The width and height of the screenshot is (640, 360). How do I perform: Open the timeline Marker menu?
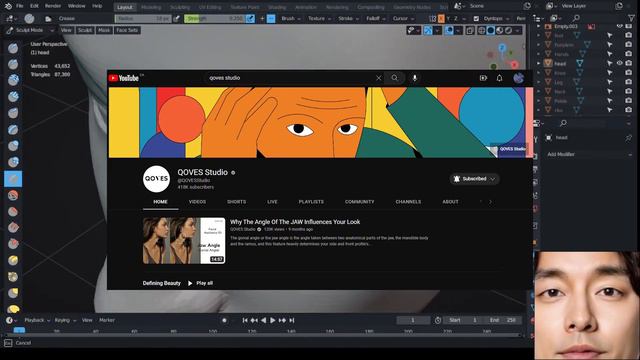coord(107,320)
